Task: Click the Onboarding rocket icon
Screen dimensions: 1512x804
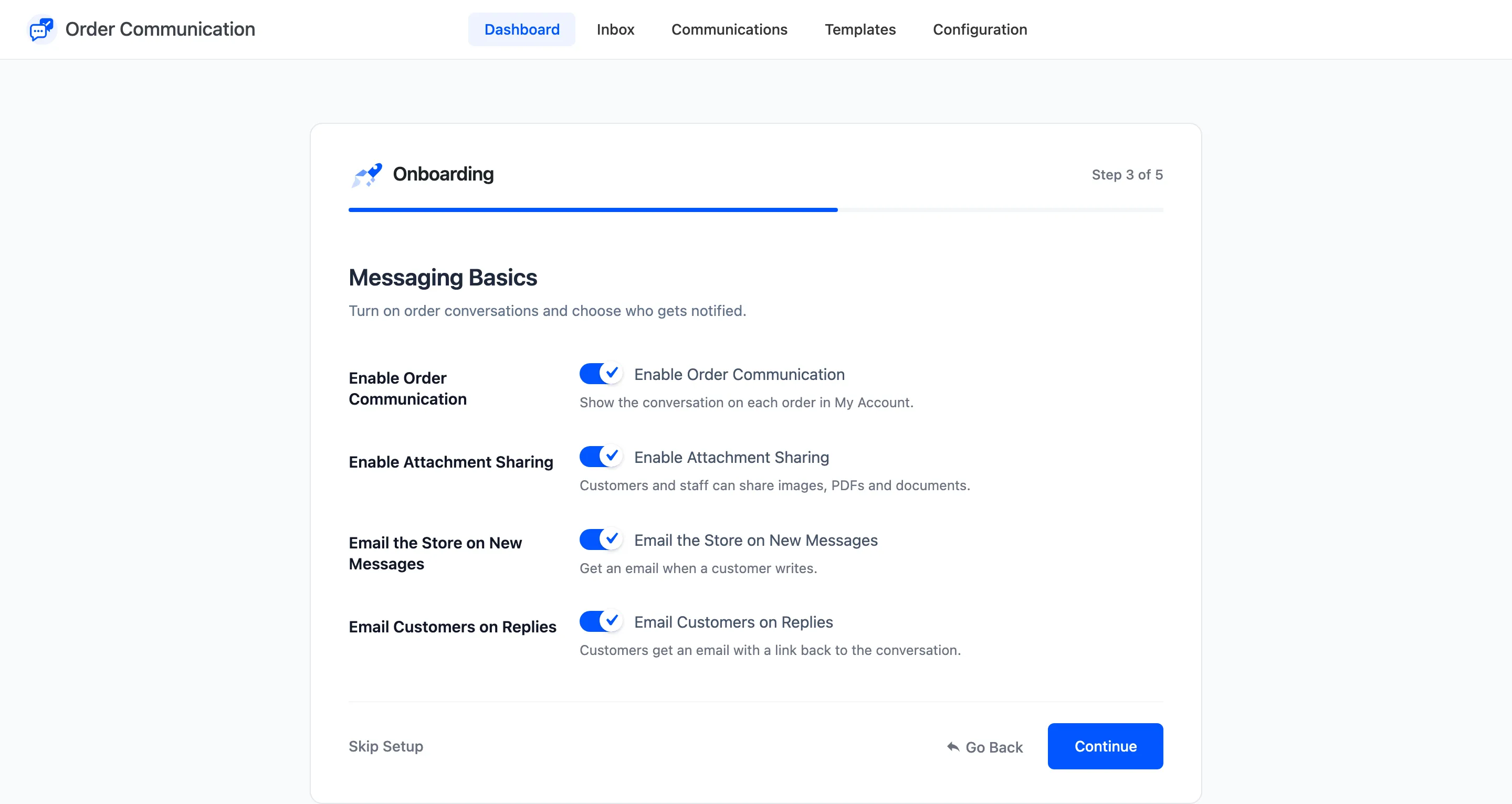Action: point(367,175)
